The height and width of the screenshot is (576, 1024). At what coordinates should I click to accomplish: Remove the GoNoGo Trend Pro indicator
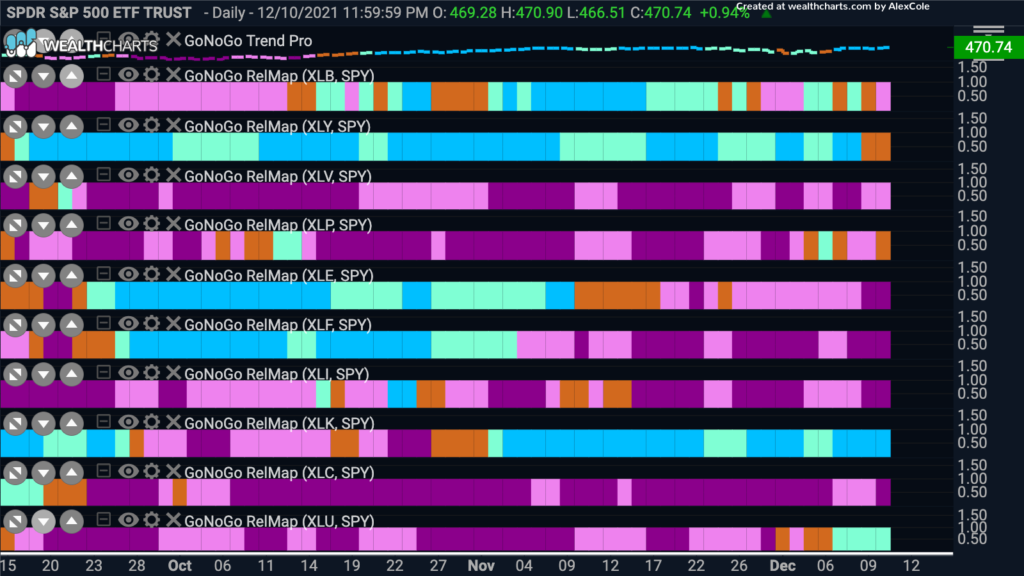coord(173,39)
